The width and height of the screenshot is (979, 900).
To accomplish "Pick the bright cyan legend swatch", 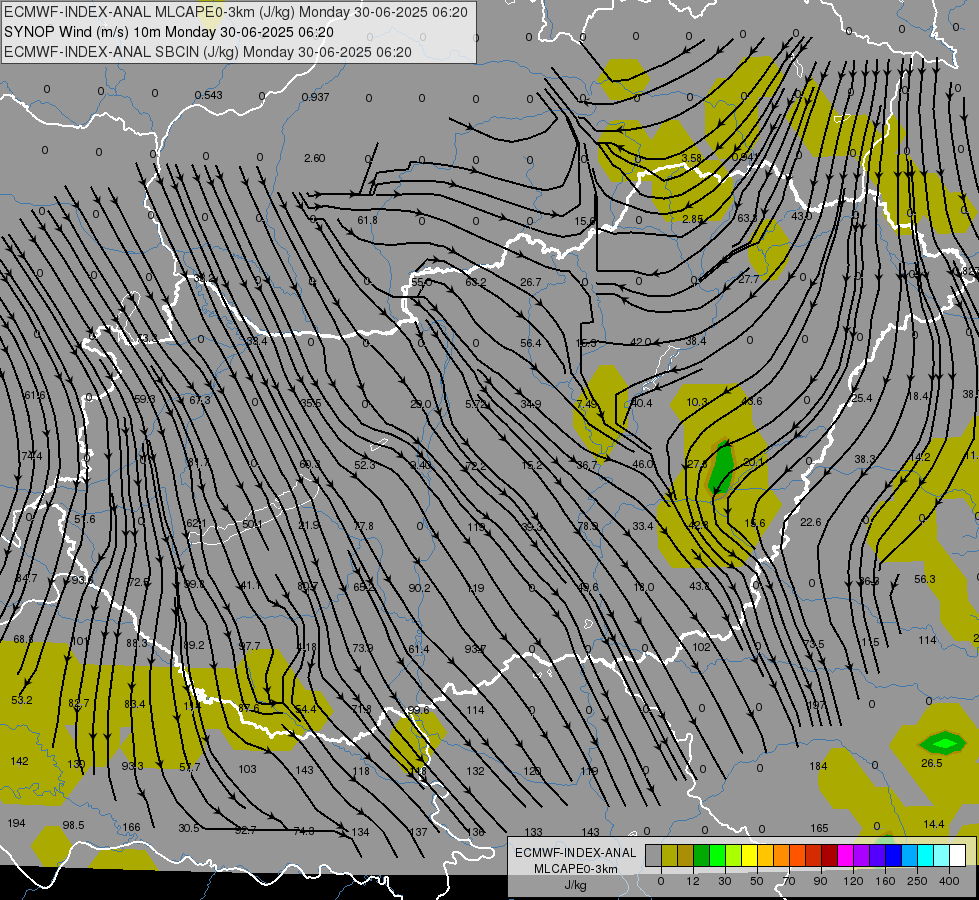I will click(x=927, y=855).
